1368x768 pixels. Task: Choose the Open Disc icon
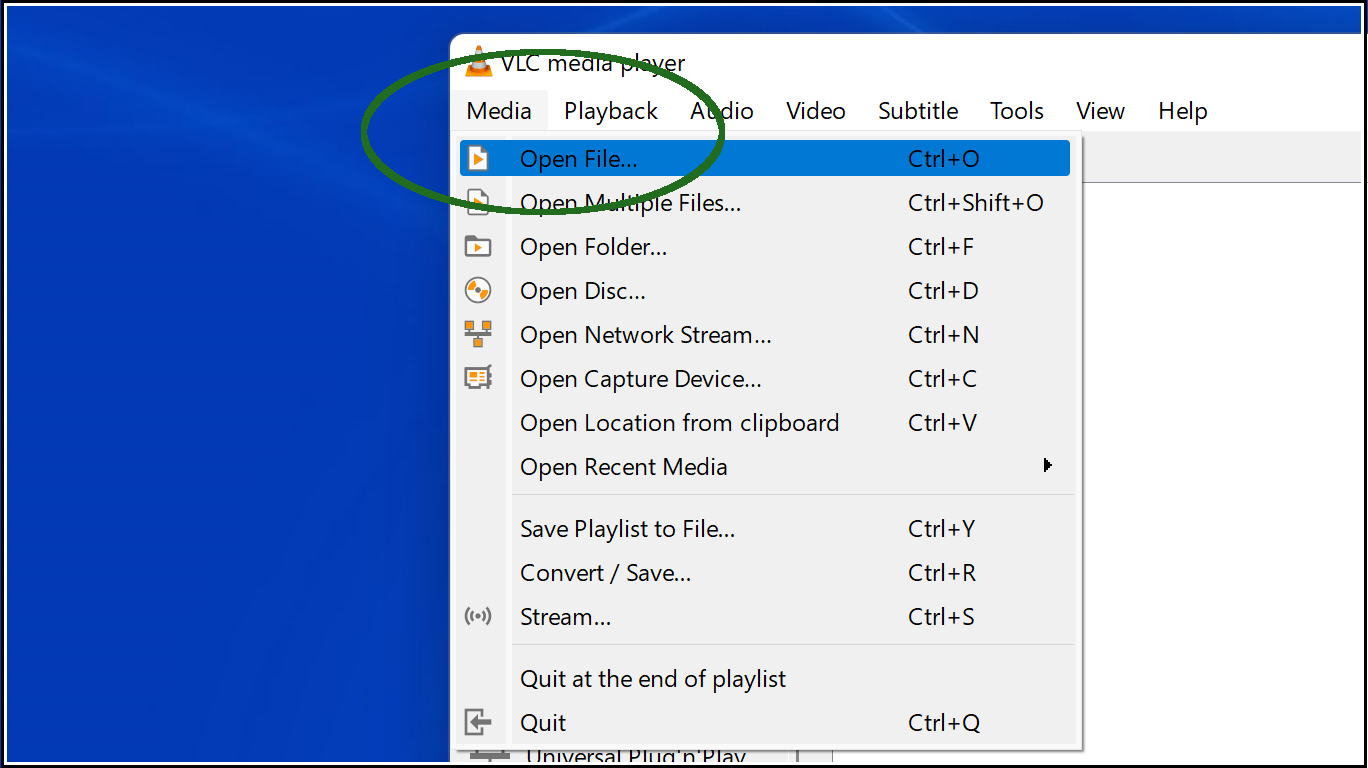(x=479, y=290)
